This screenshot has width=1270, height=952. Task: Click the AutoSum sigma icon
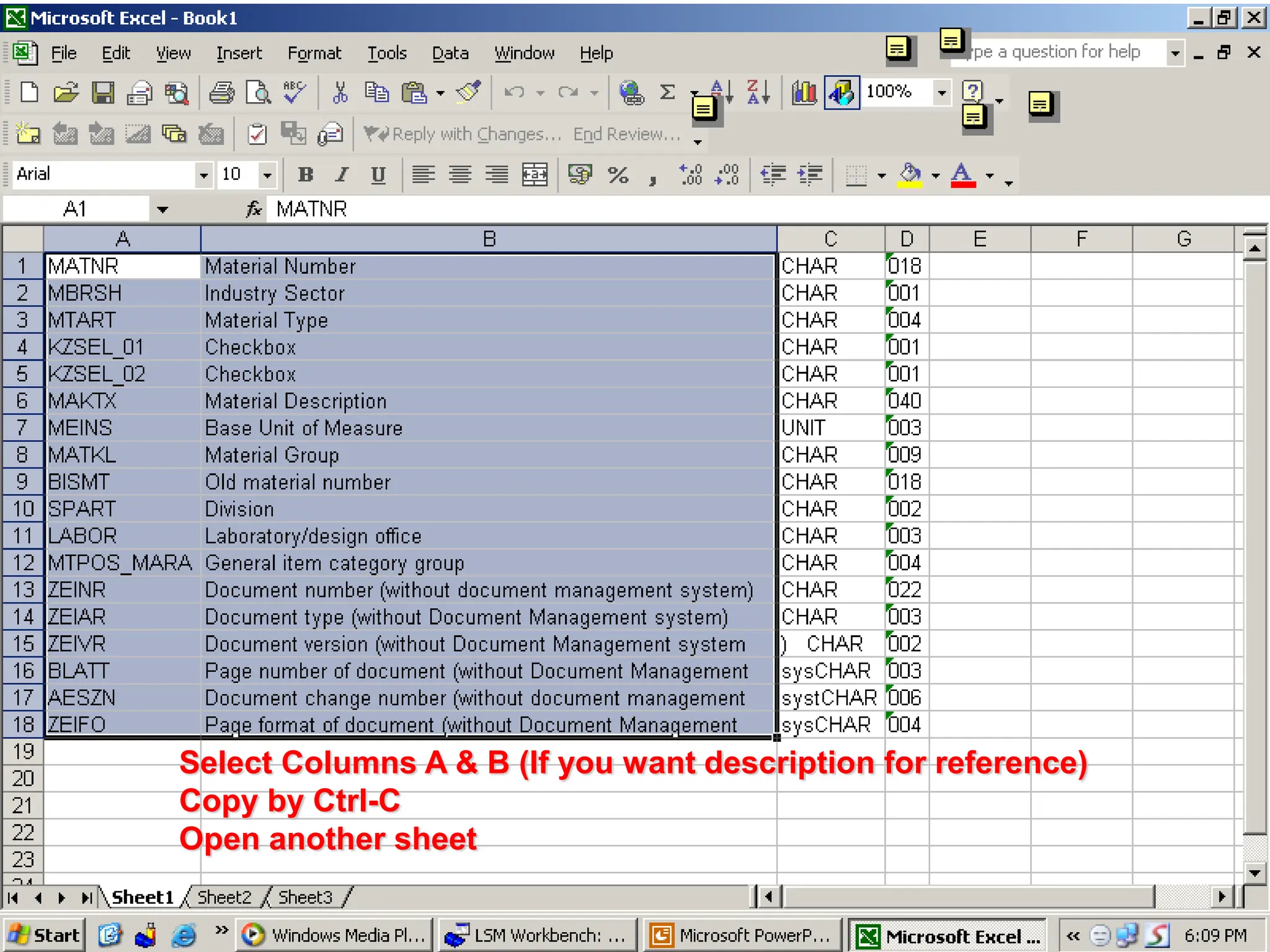(667, 93)
